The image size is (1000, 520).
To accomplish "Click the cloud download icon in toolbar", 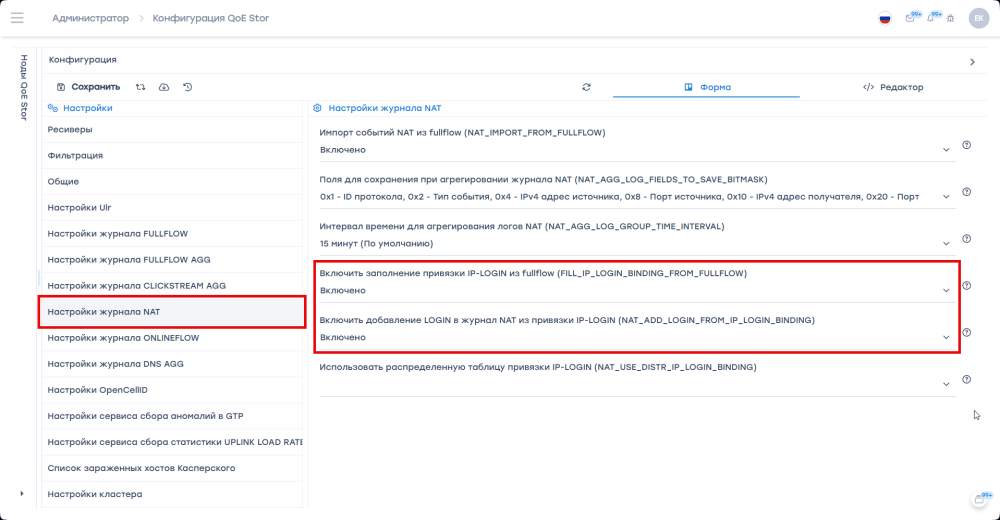I will pyautogui.click(x=164, y=87).
